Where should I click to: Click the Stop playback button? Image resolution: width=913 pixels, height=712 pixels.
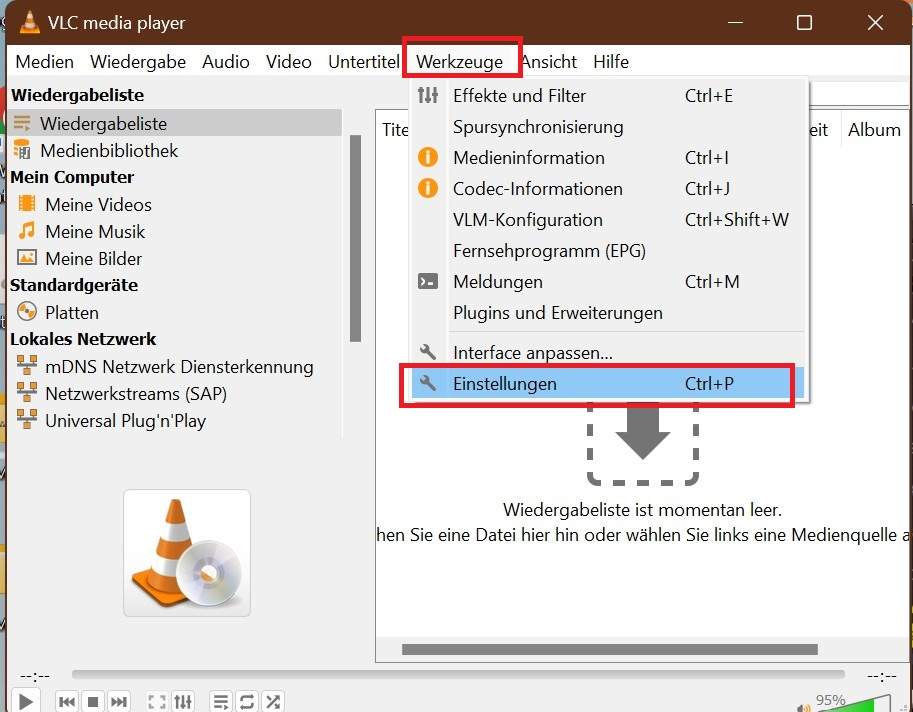(92, 702)
